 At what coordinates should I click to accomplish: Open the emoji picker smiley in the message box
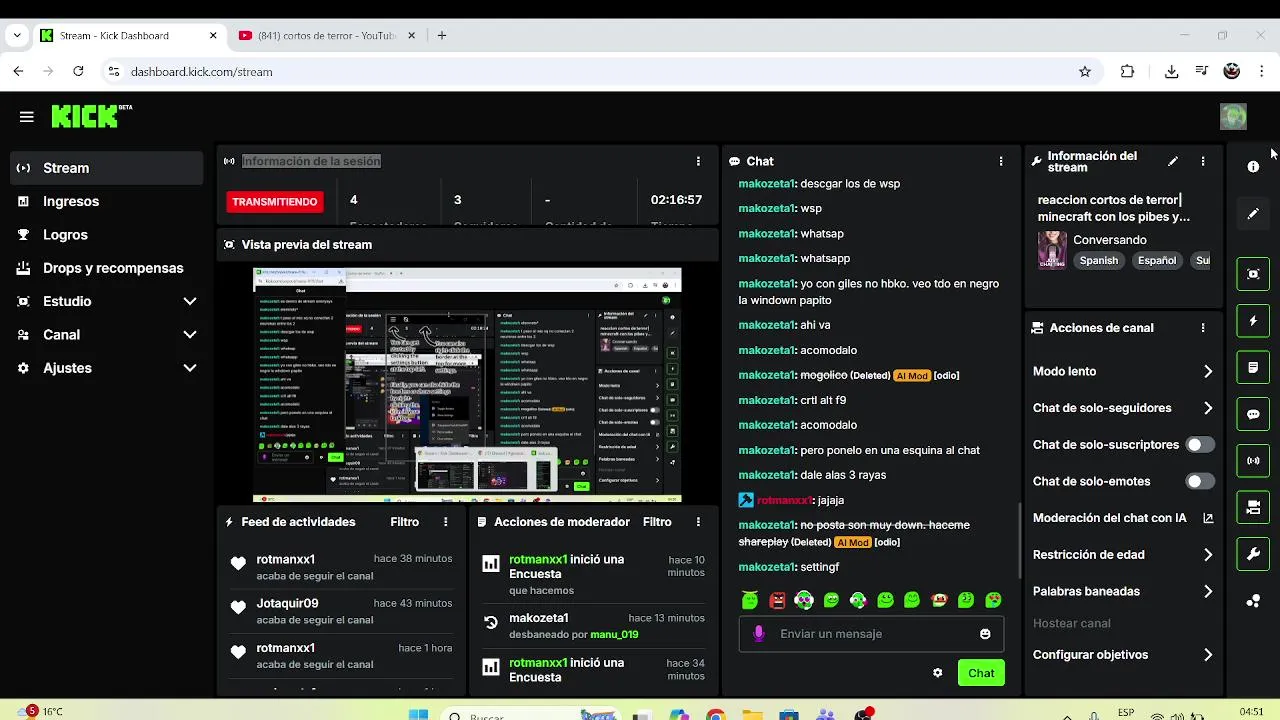click(985, 634)
